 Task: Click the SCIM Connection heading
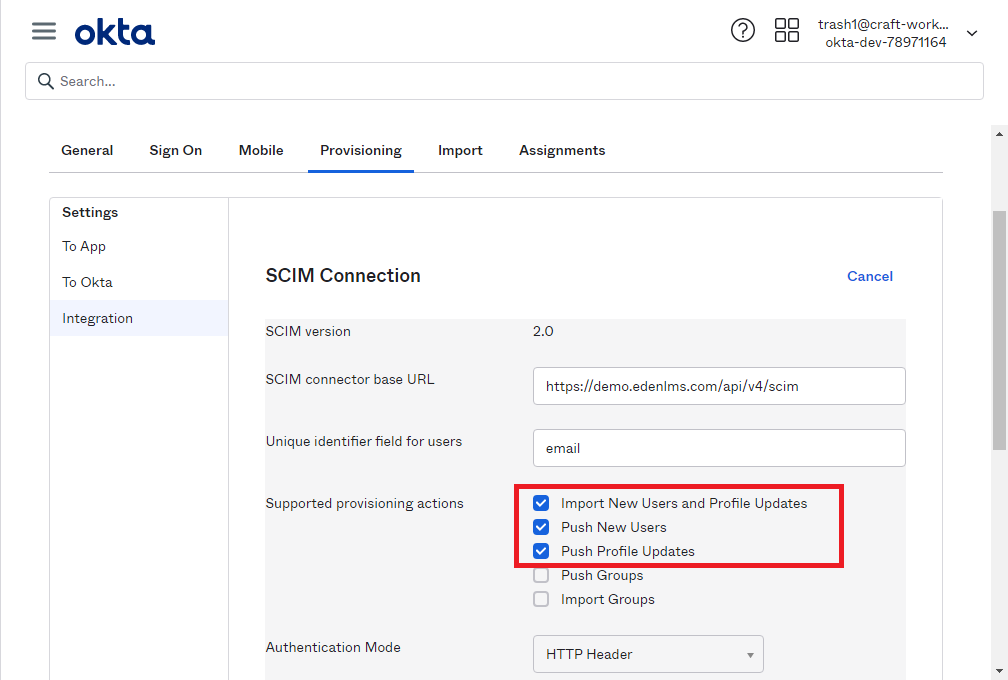pyautogui.click(x=343, y=276)
